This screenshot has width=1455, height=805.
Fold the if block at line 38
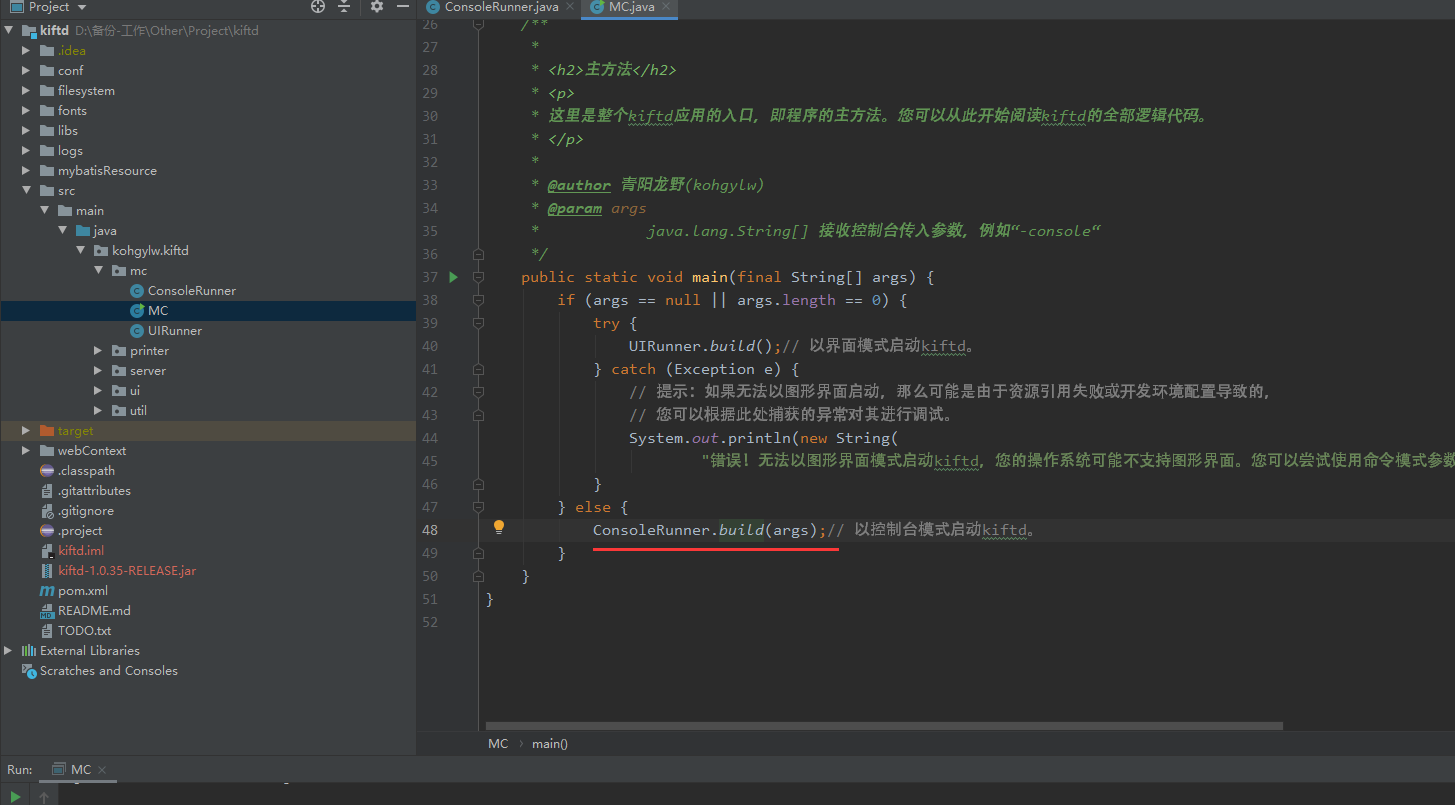coord(478,300)
